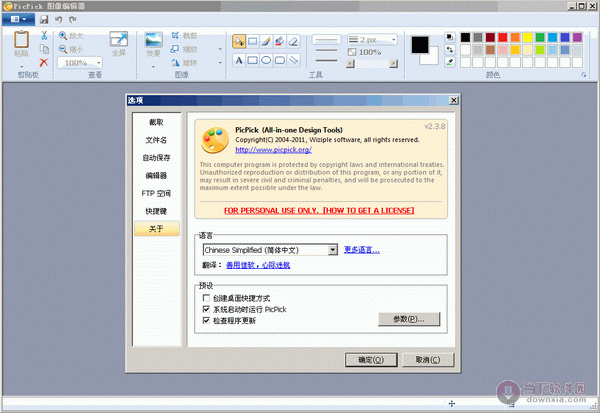Select the arrow pointer selection tool
The width and height of the screenshot is (600, 413).
[x=239, y=41]
